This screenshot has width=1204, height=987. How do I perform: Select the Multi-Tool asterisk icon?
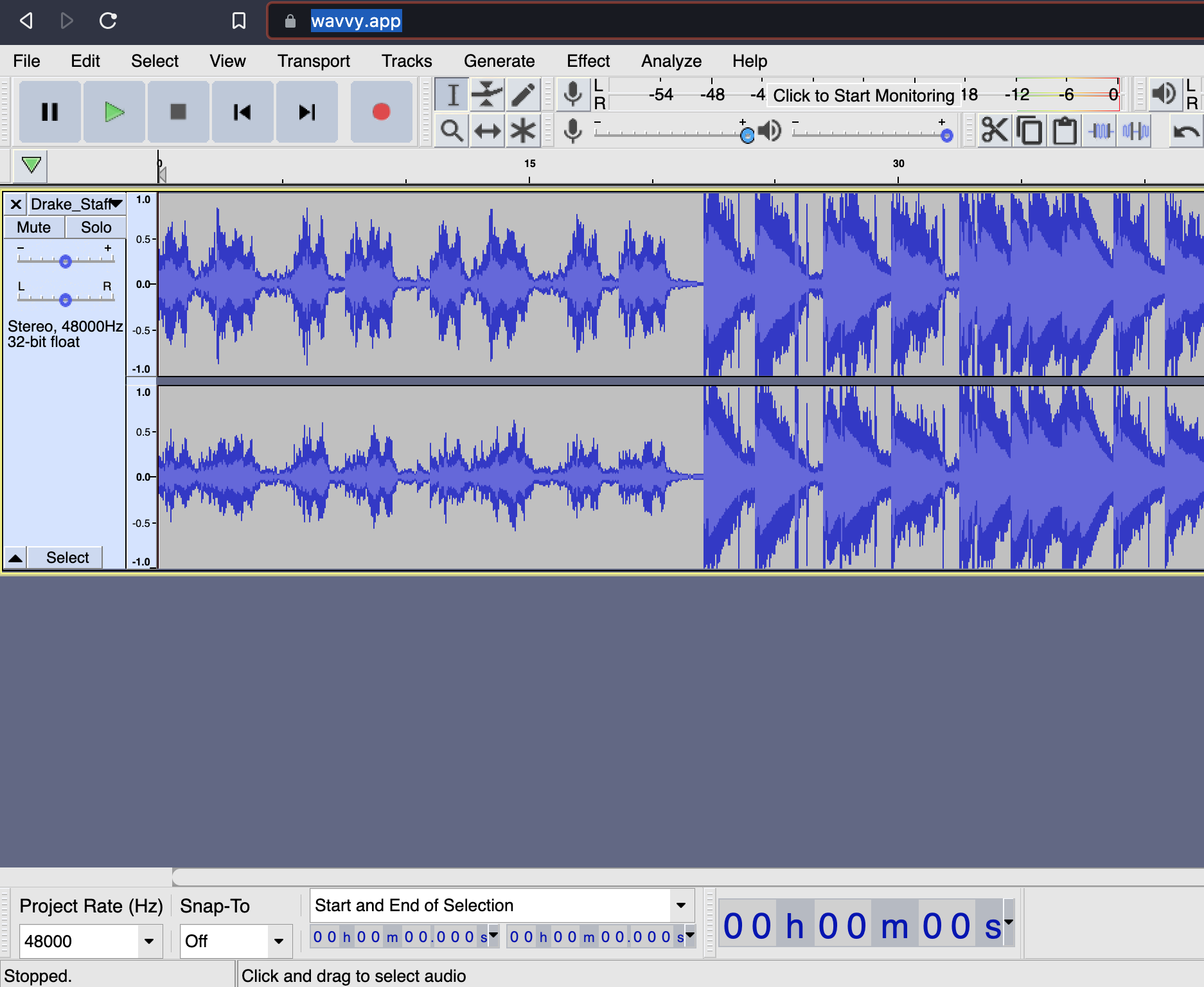click(523, 131)
